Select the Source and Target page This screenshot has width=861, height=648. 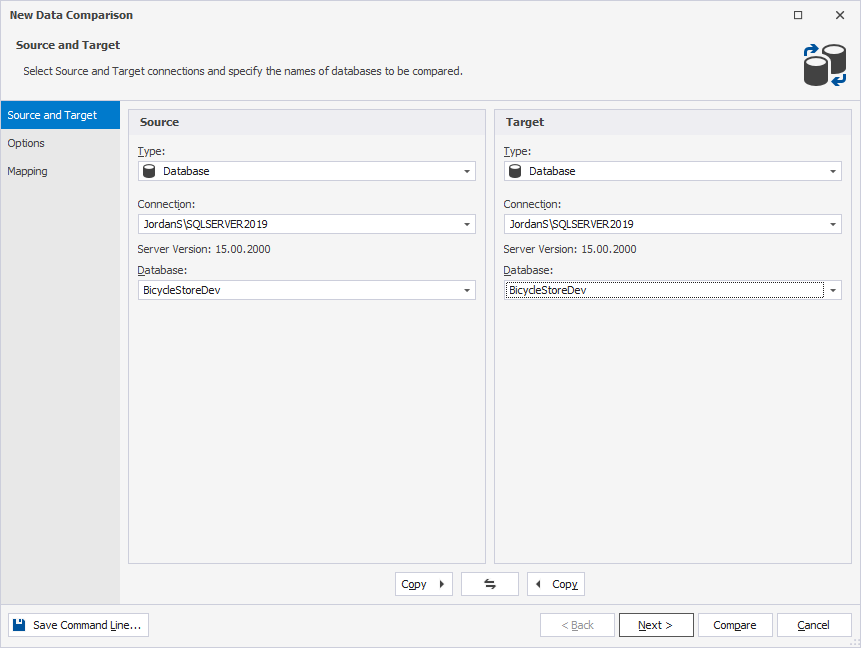pyautogui.click(x=50, y=115)
